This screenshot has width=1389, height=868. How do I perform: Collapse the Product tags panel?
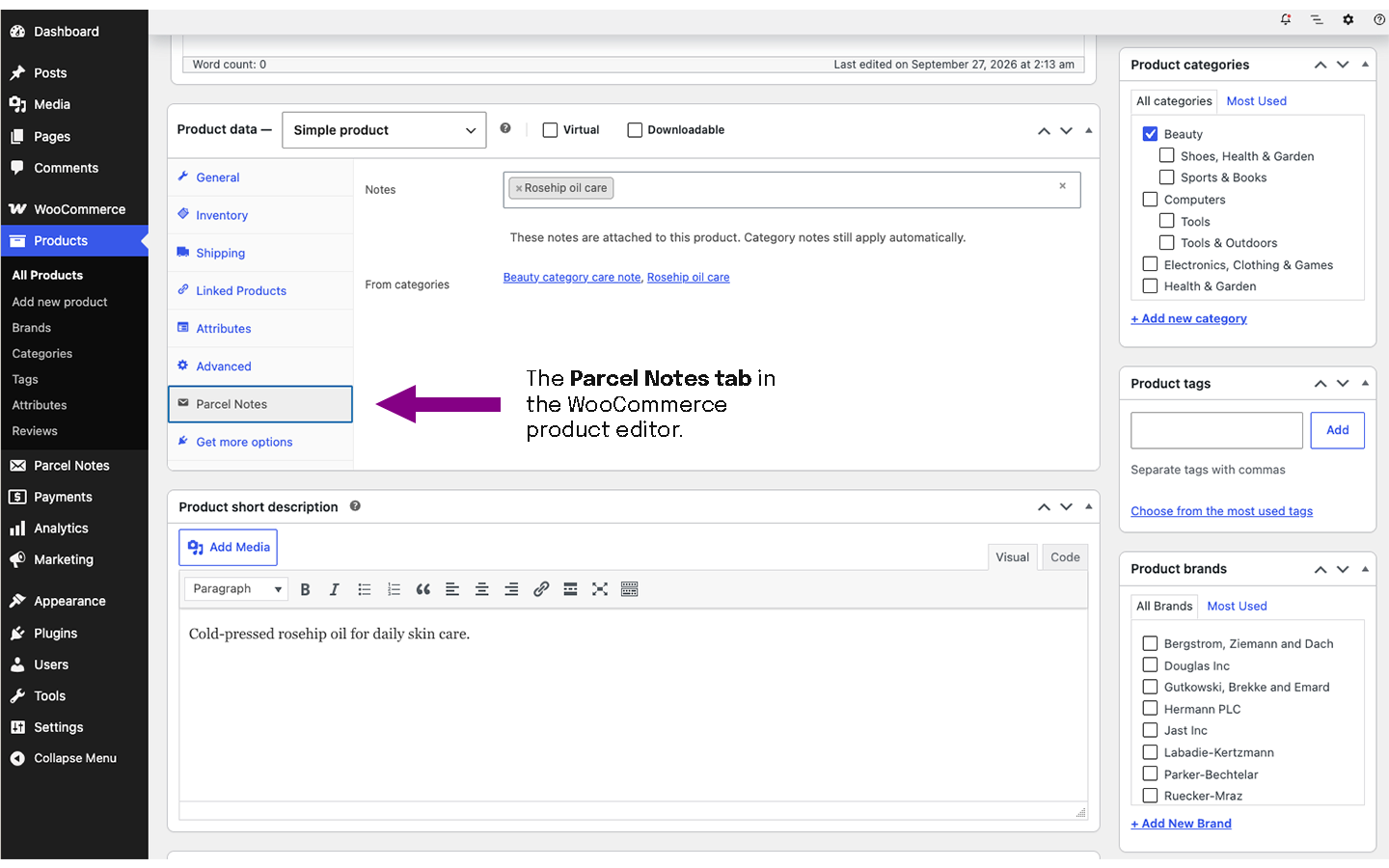1365,384
